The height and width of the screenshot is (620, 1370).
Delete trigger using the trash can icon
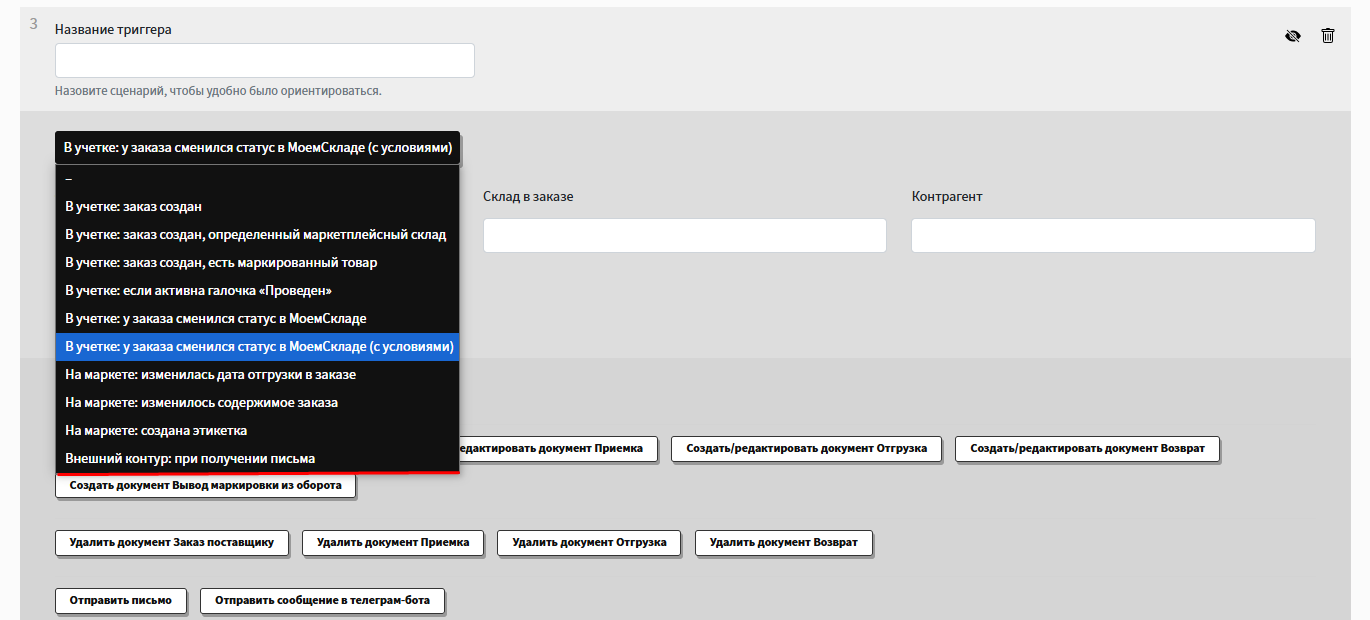[x=1328, y=36]
